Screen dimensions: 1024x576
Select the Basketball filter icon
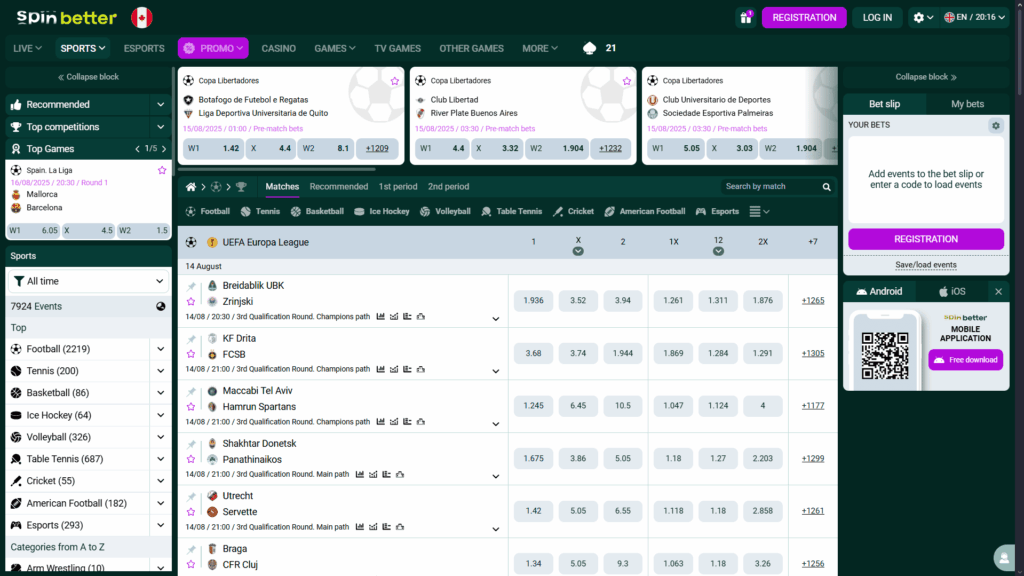[294, 210]
